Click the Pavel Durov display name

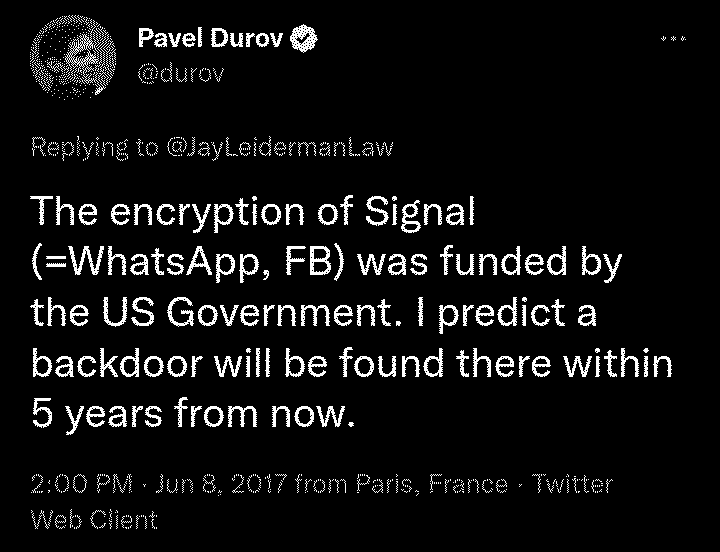click(x=210, y=39)
